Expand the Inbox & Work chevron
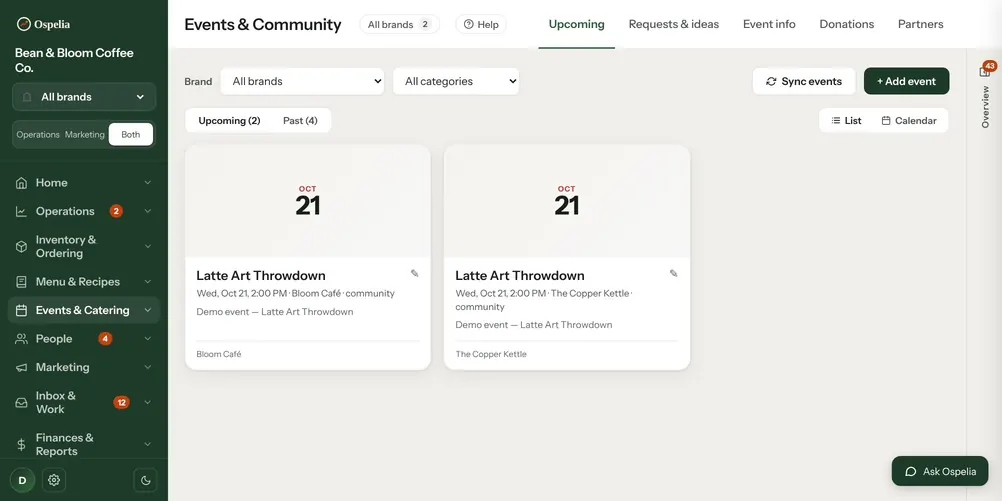Image resolution: width=1002 pixels, height=501 pixels. pos(148,403)
